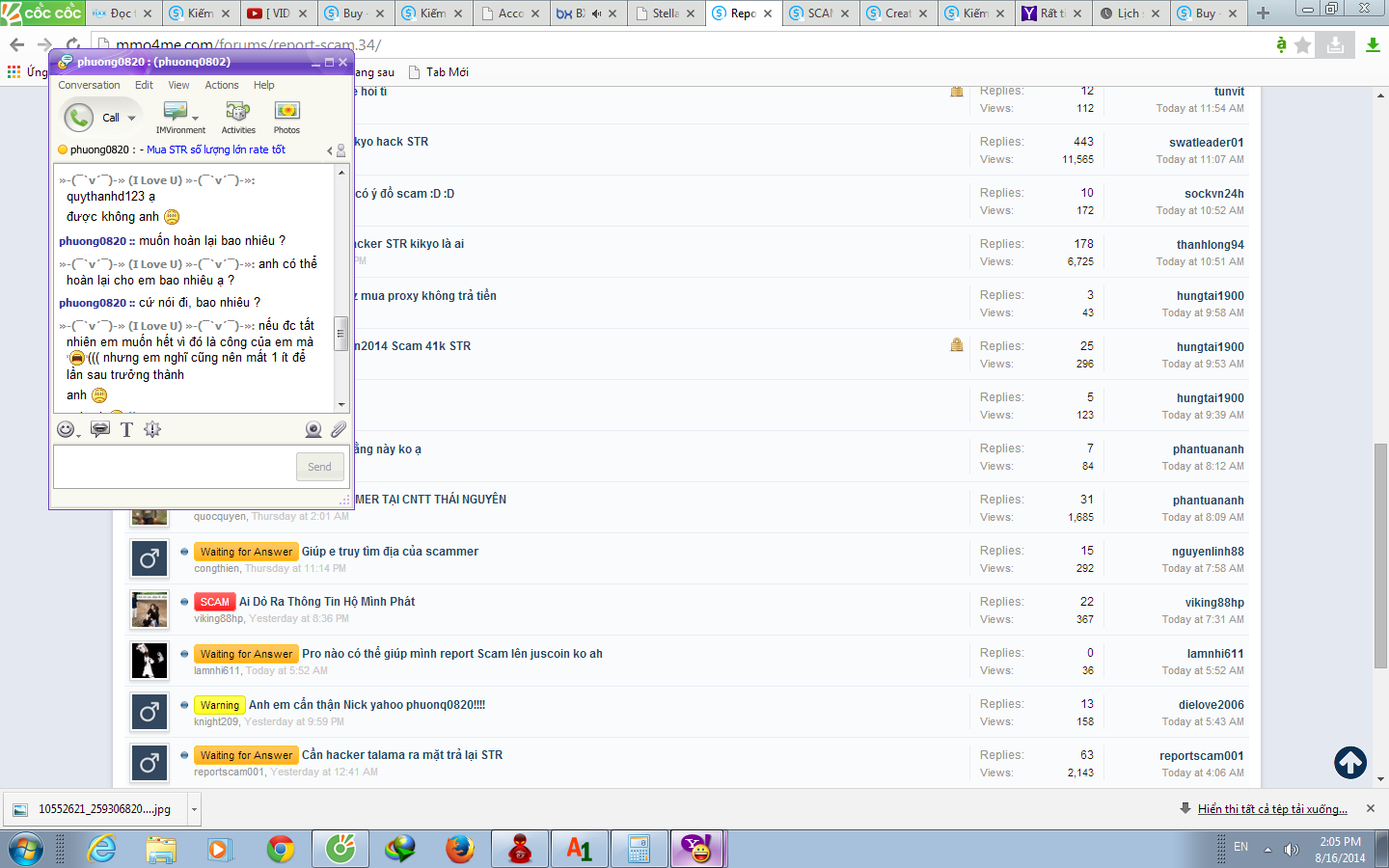Switch to the YouTube VID tab
Image resolution: width=1389 pixels, height=868 pixels.
tap(277, 14)
